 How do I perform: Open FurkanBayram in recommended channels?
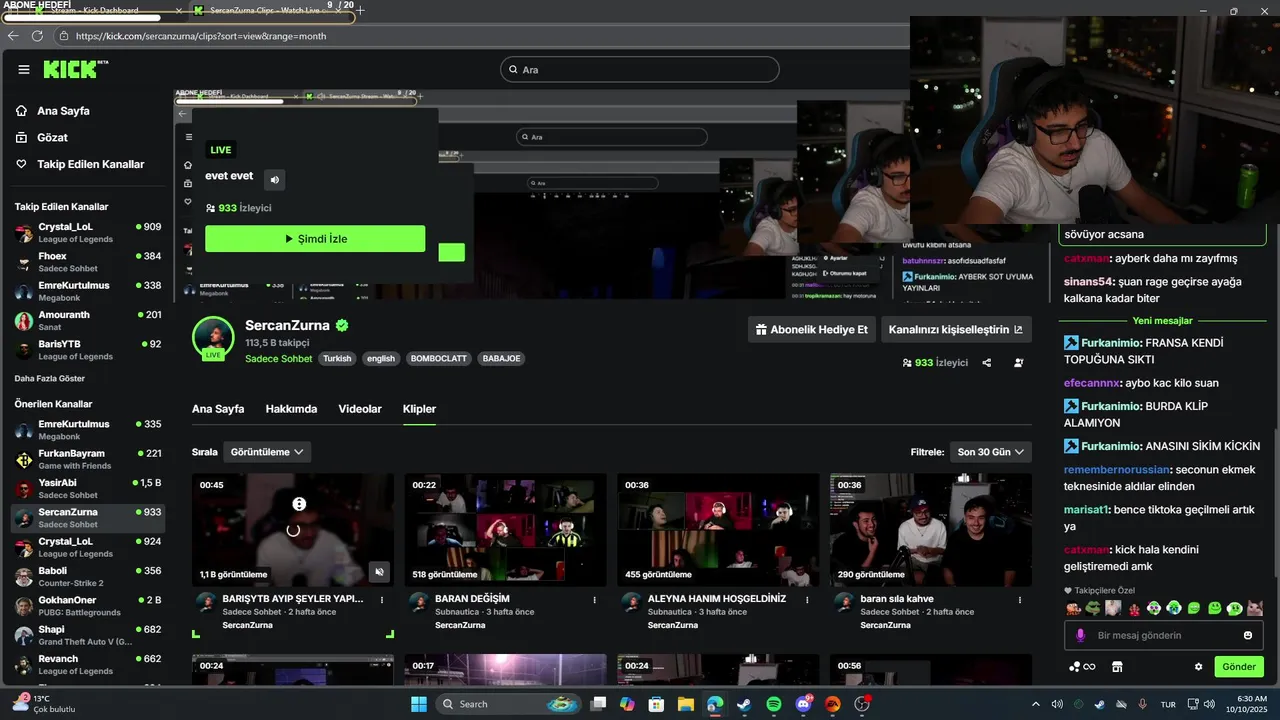coord(88,459)
